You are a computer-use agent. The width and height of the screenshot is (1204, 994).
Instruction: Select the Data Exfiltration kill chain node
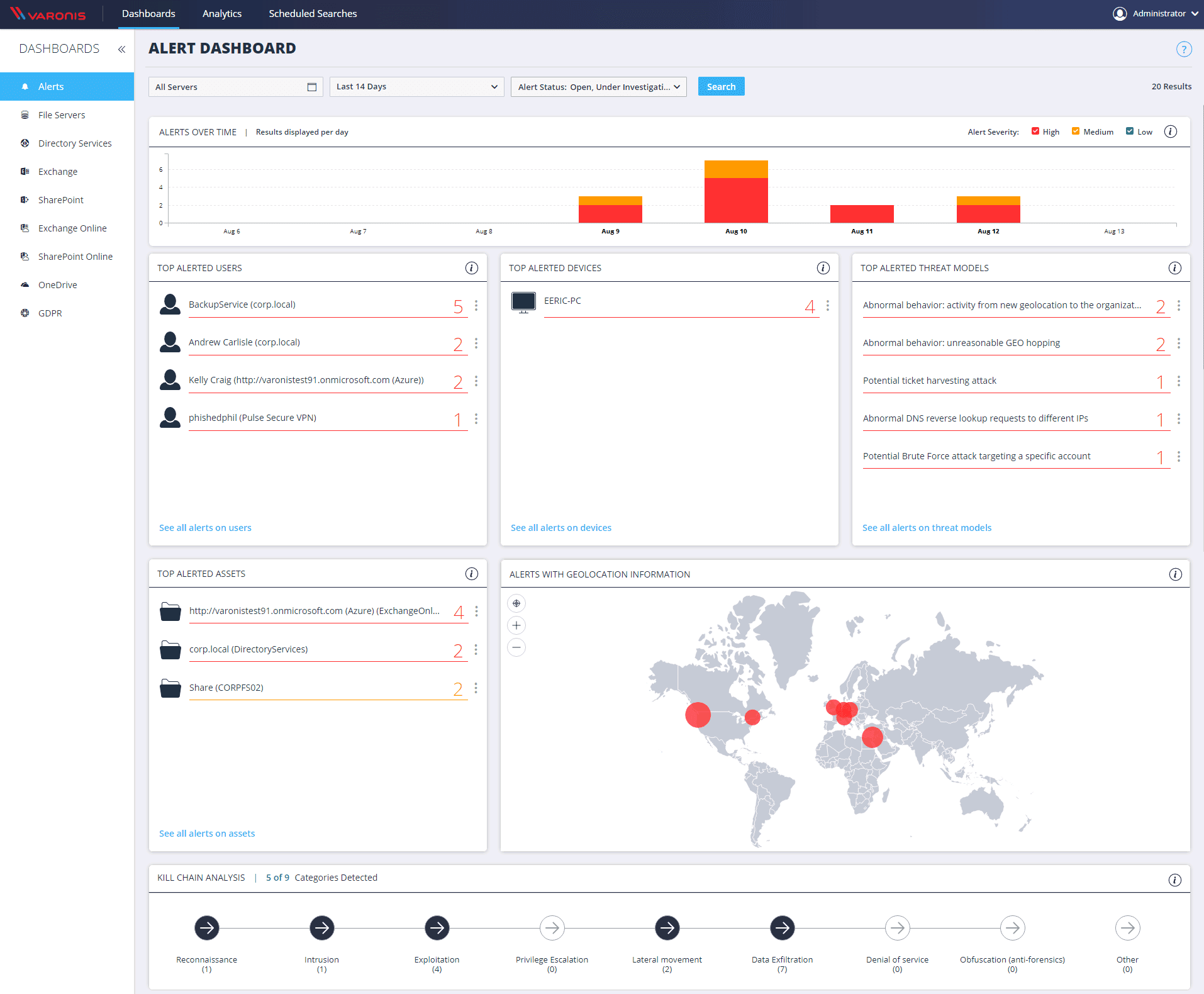pyautogui.click(x=782, y=928)
